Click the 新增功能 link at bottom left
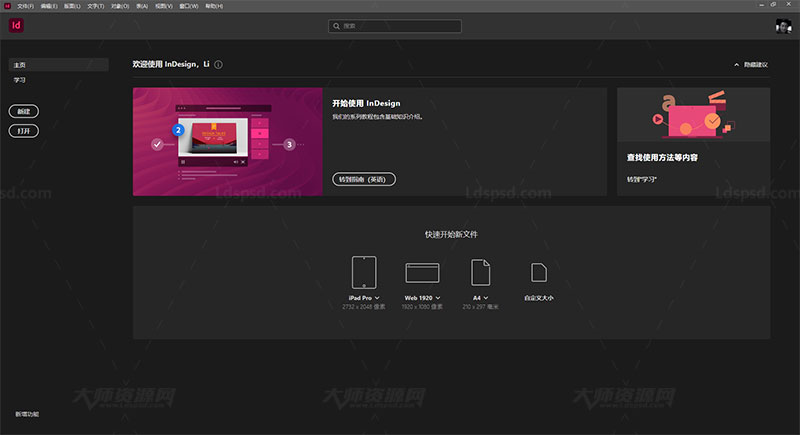Image resolution: width=800 pixels, height=435 pixels. pyautogui.click(x=27, y=414)
